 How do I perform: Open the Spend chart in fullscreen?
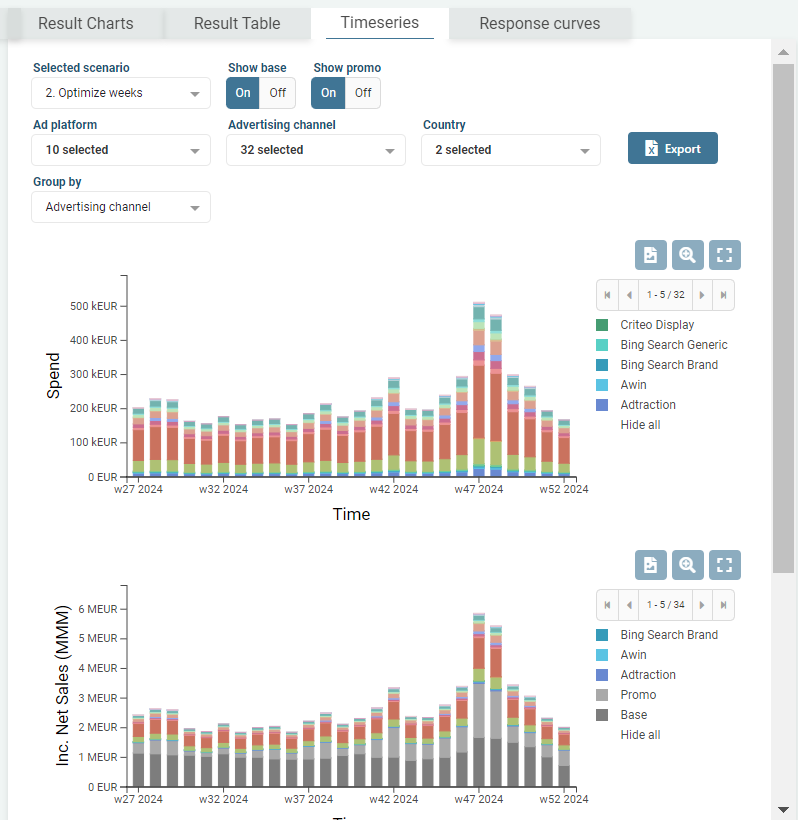(x=725, y=255)
